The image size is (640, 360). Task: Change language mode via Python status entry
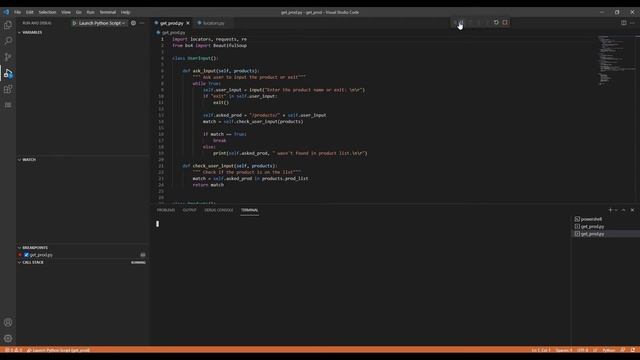(x=609, y=350)
